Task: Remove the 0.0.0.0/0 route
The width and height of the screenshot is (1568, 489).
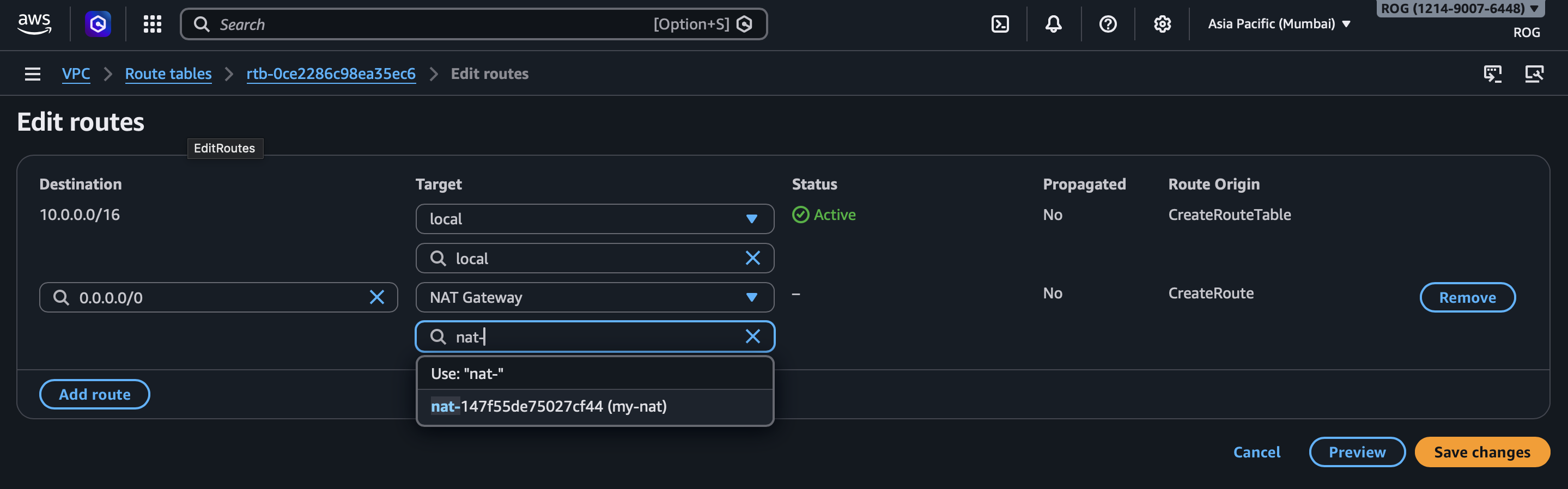Action: [x=1467, y=297]
